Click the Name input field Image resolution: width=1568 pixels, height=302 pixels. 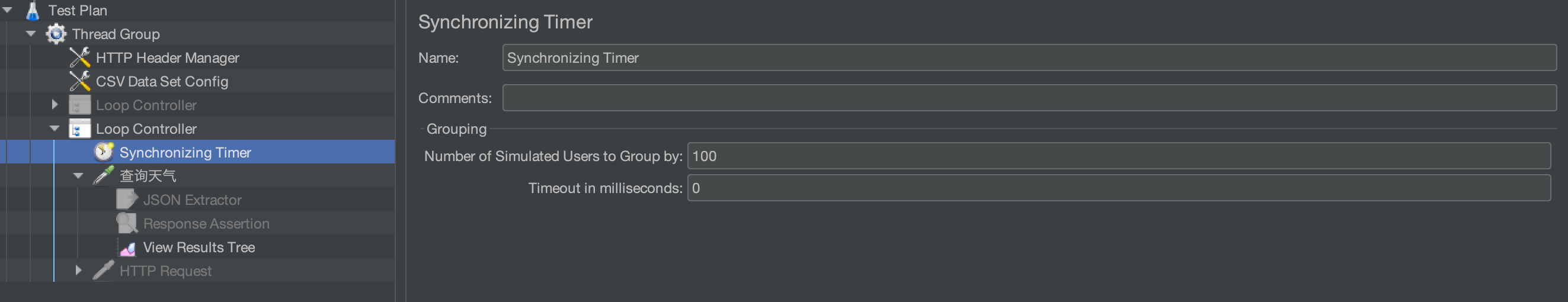[x=1029, y=57]
